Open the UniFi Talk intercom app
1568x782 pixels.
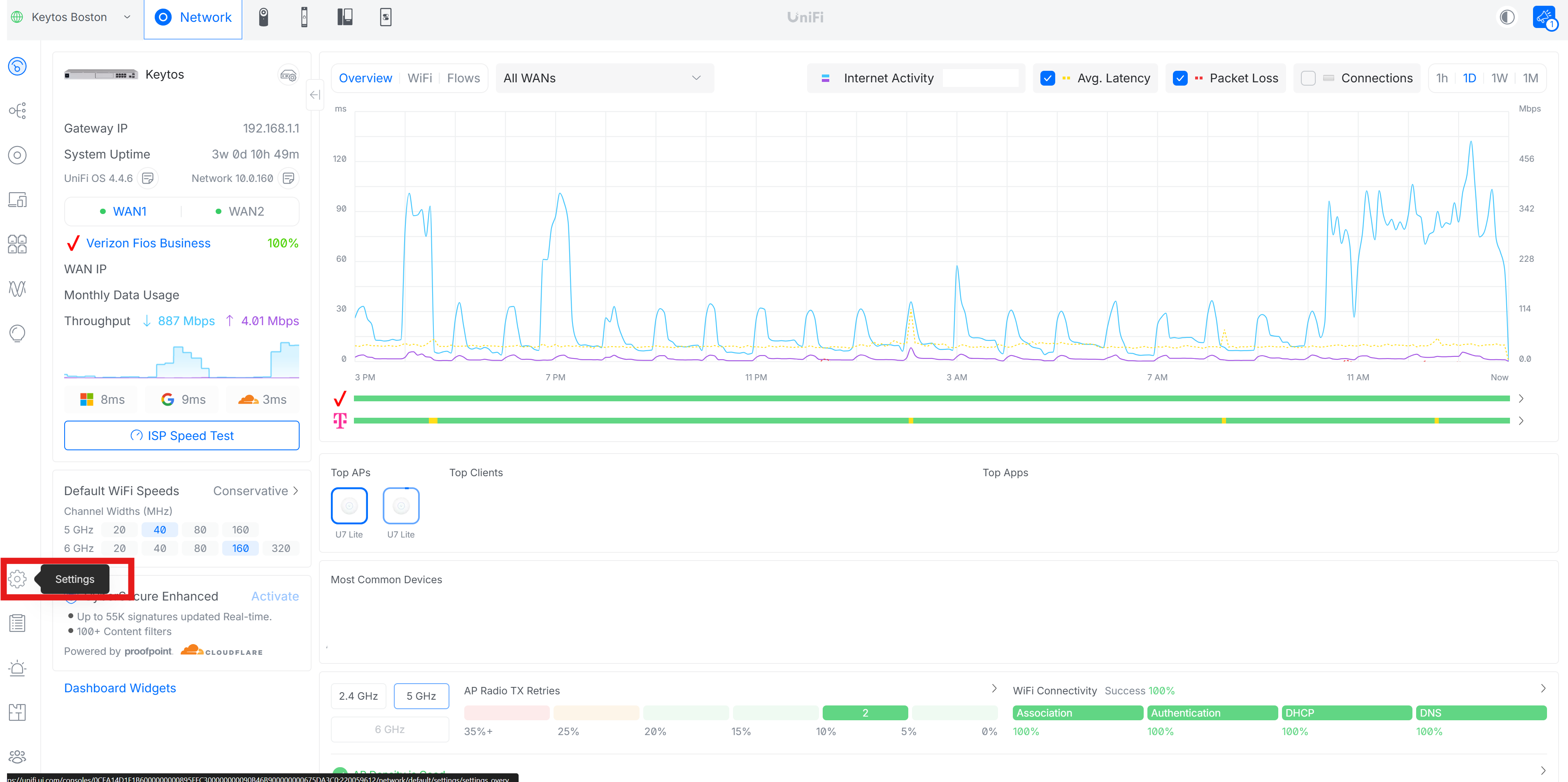pyautogui.click(x=345, y=16)
